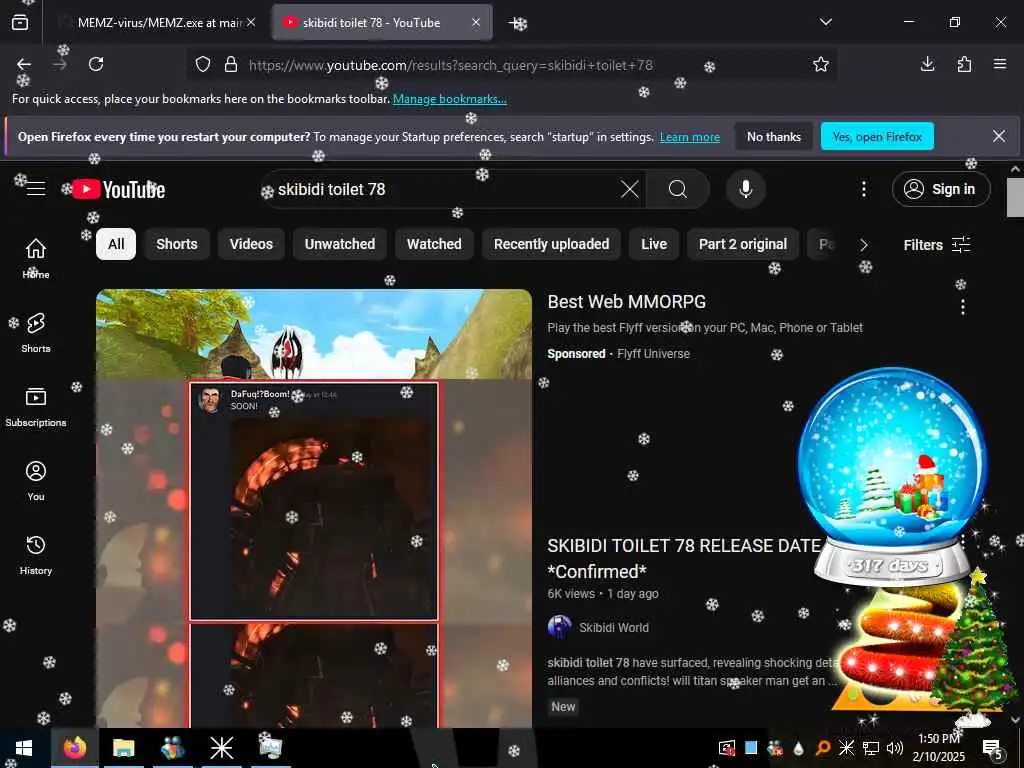Open the Filters options panel
The width and height of the screenshot is (1024, 768).
(936, 245)
